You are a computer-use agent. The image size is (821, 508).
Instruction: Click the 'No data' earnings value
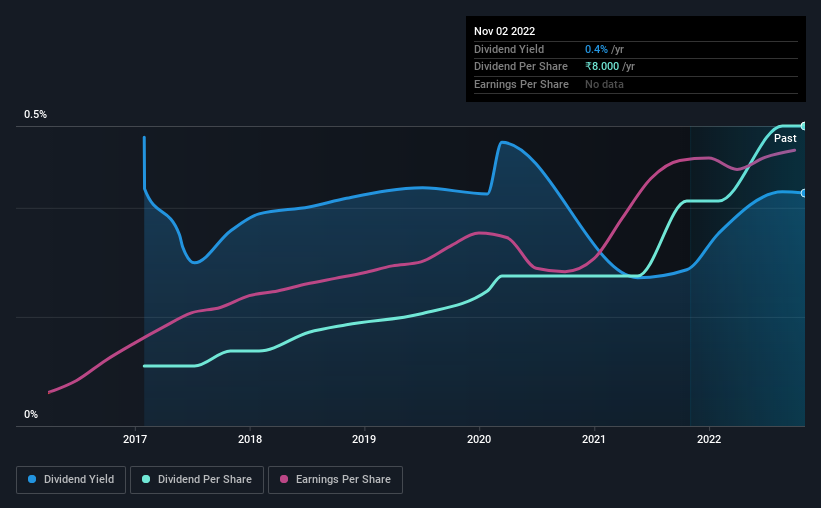[x=604, y=84]
